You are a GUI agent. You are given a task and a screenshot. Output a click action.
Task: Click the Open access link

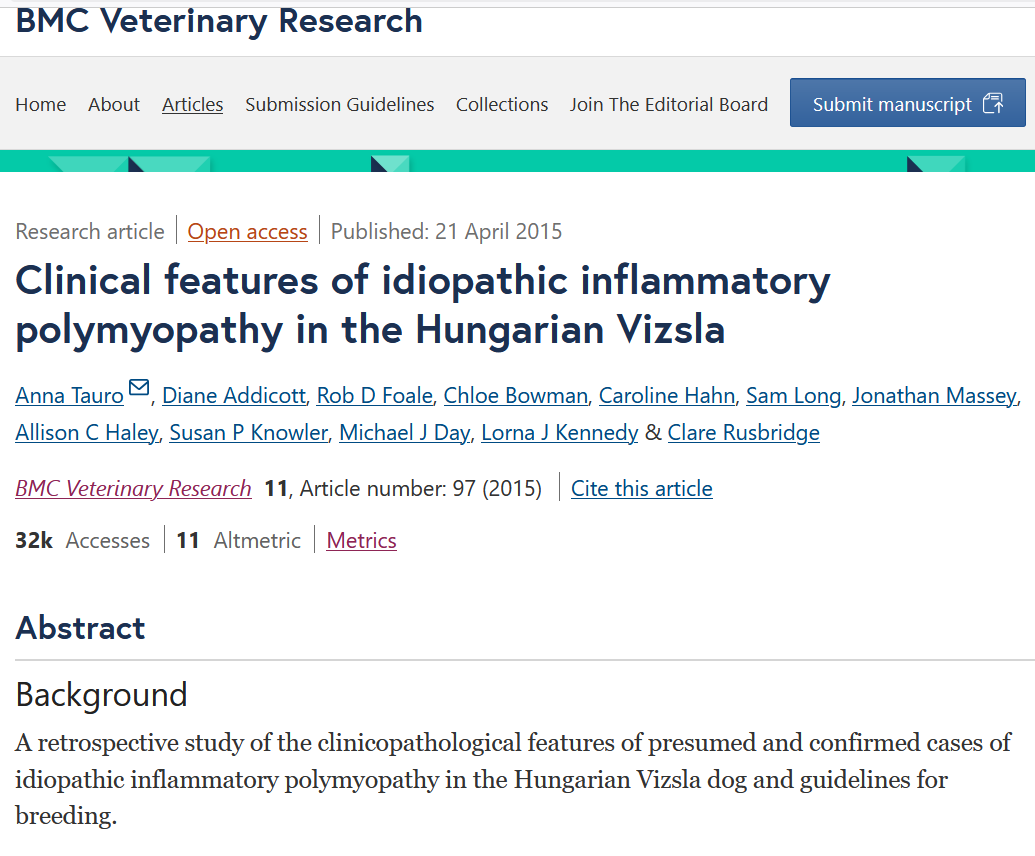[247, 232]
